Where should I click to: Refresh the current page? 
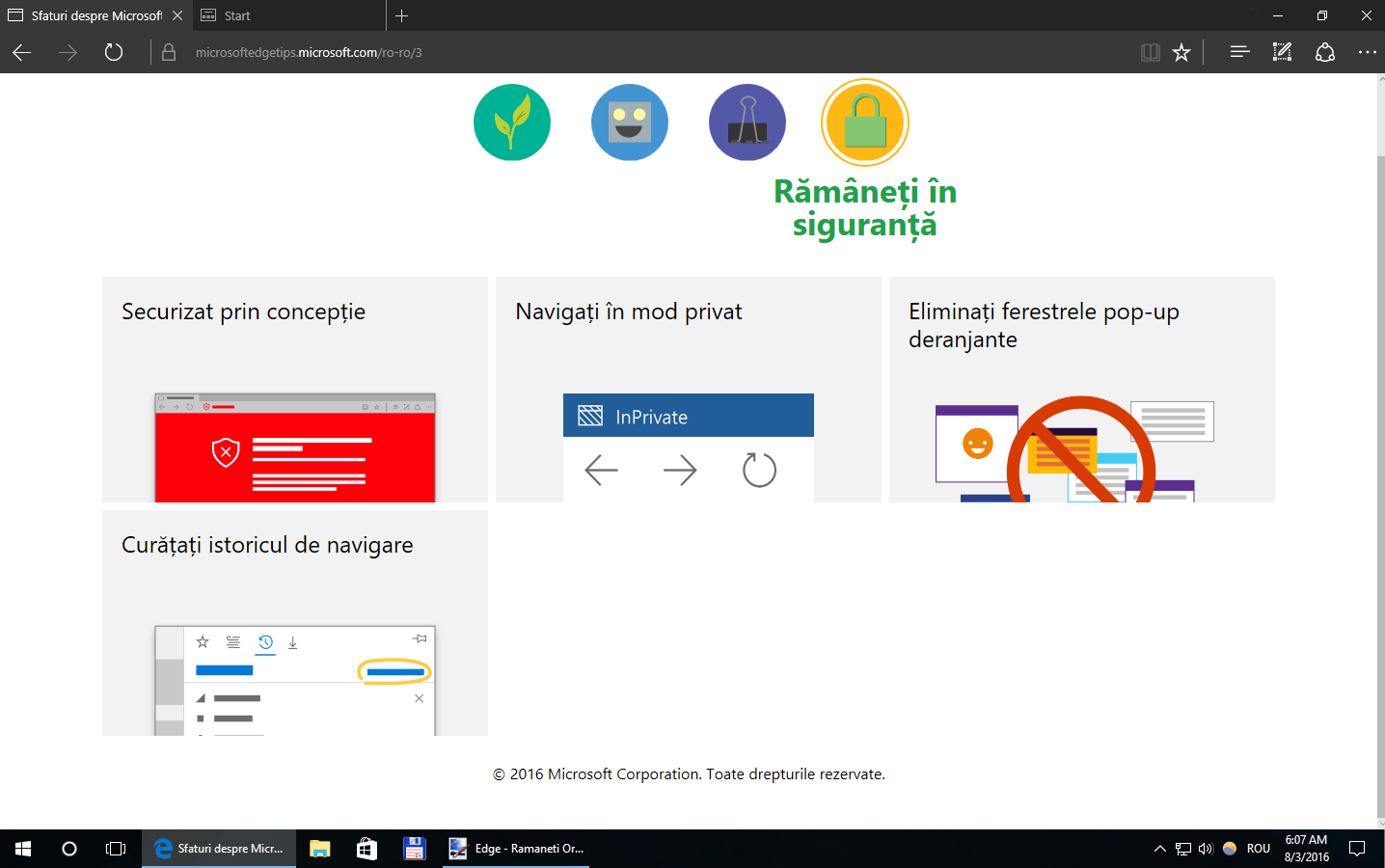[x=114, y=52]
